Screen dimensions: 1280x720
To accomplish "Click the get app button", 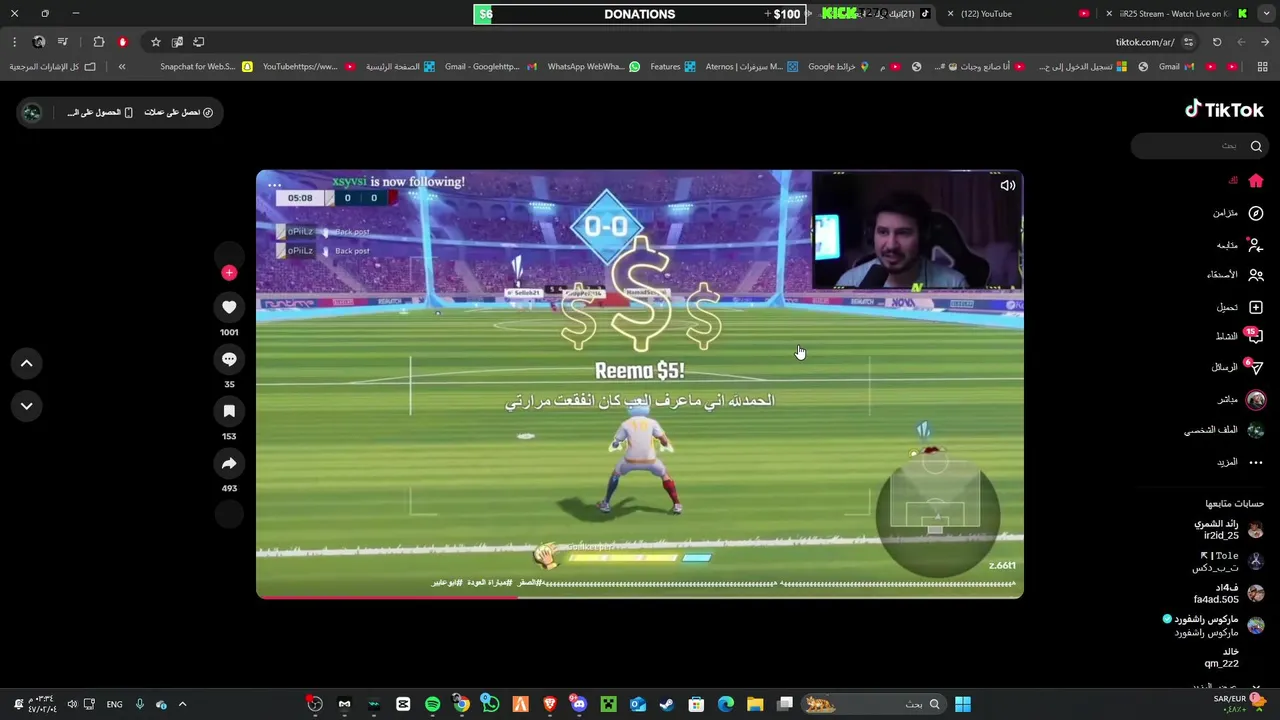I will pyautogui.click(x=100, y=112).
